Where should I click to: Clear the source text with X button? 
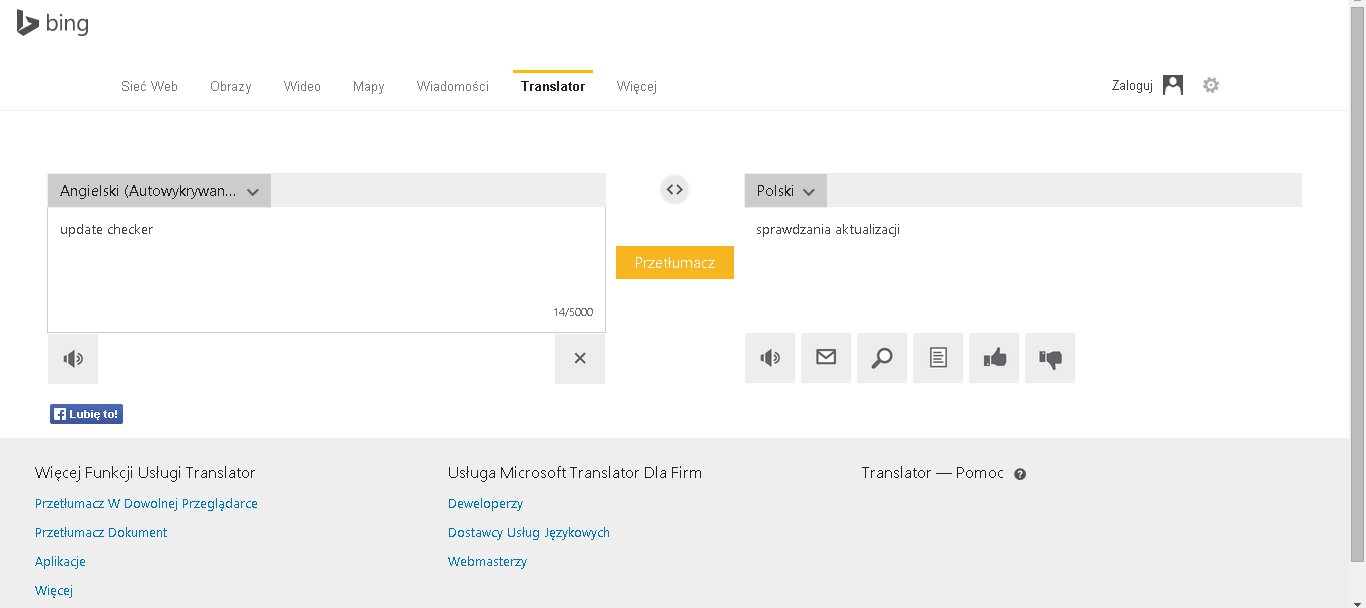(x=580, y=359)
